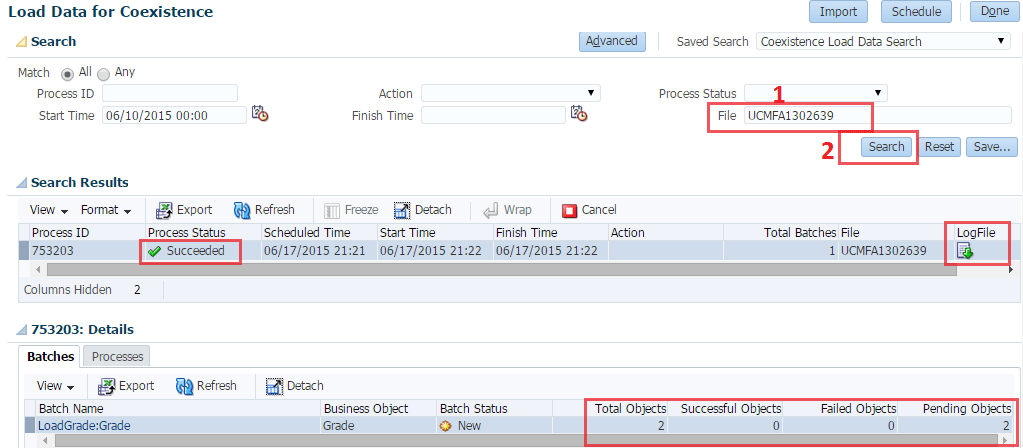Image resolution: width=1023 pixels, height=448 pixels.
Task: Refresh the Search Results table
Action: (x=264, y=210)
